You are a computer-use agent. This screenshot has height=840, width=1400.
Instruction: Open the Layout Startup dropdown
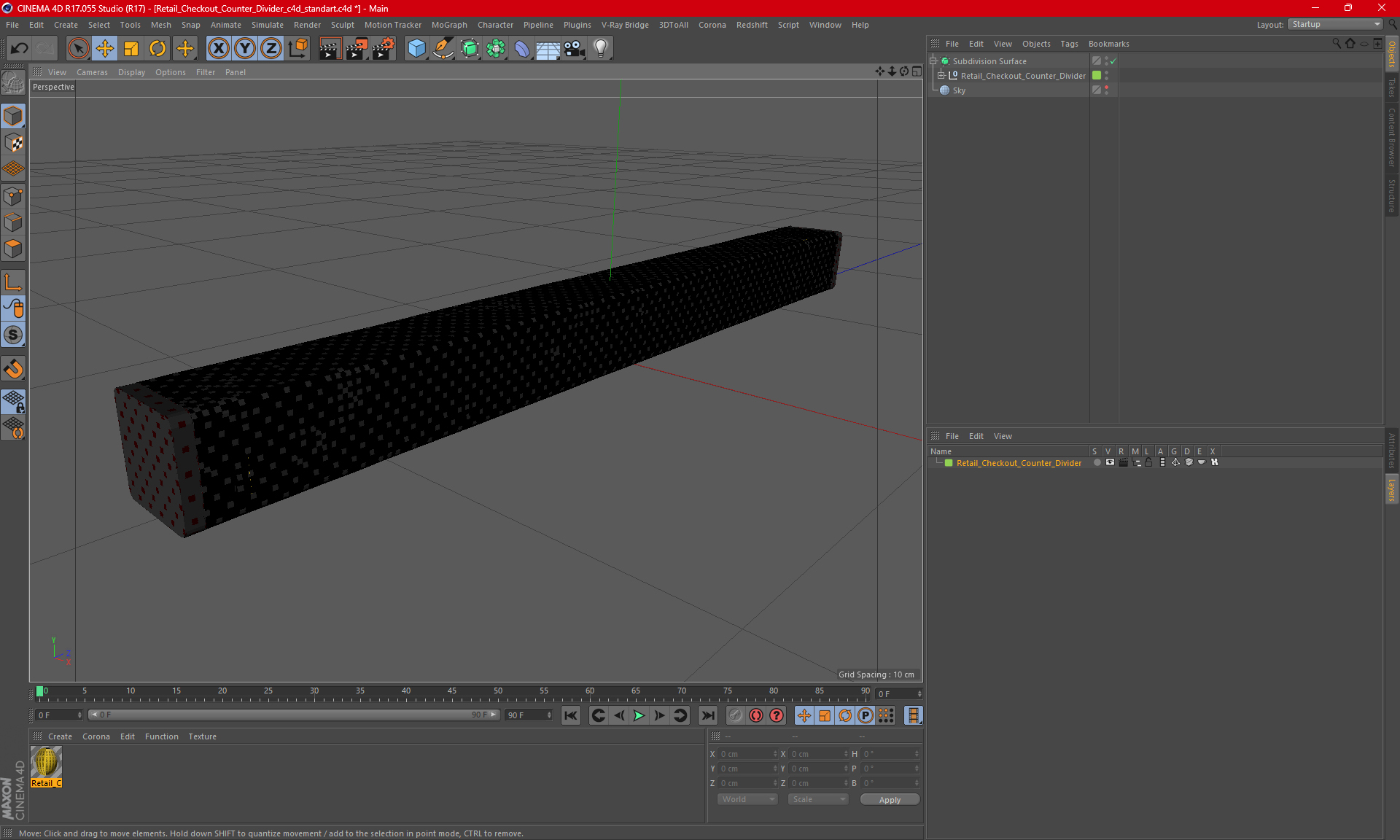(x=1335, y=24)
